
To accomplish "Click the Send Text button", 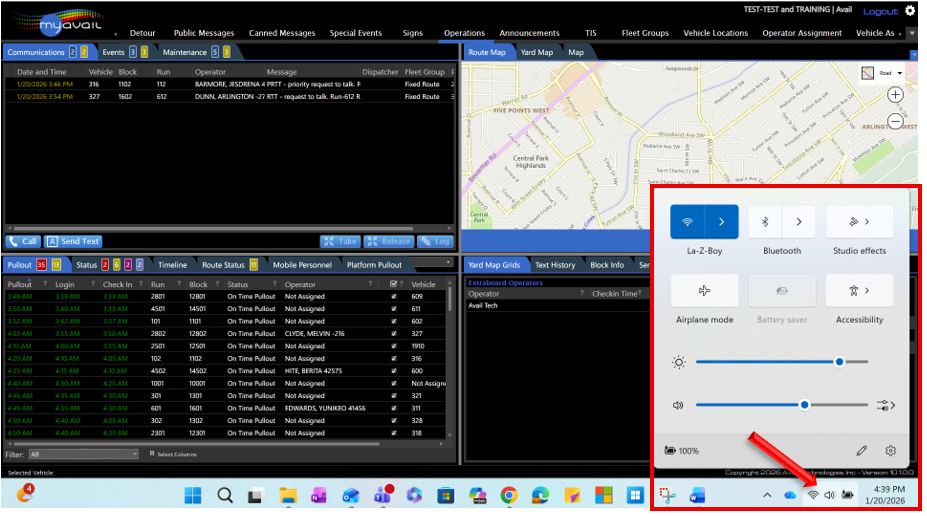I will [73, 241].
